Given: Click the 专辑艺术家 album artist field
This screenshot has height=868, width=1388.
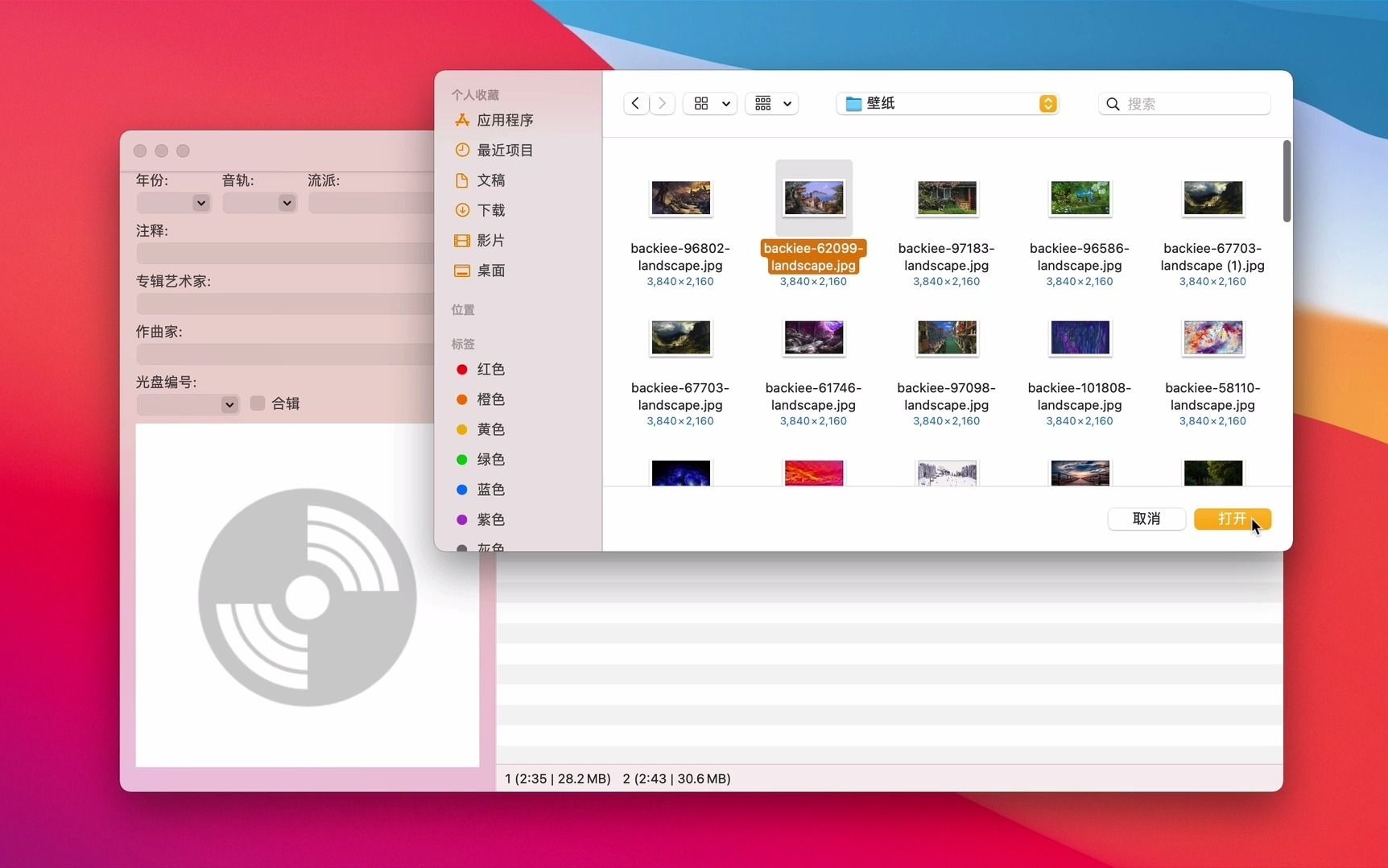Looking at the screenshot, I should (x=286, y=304).
